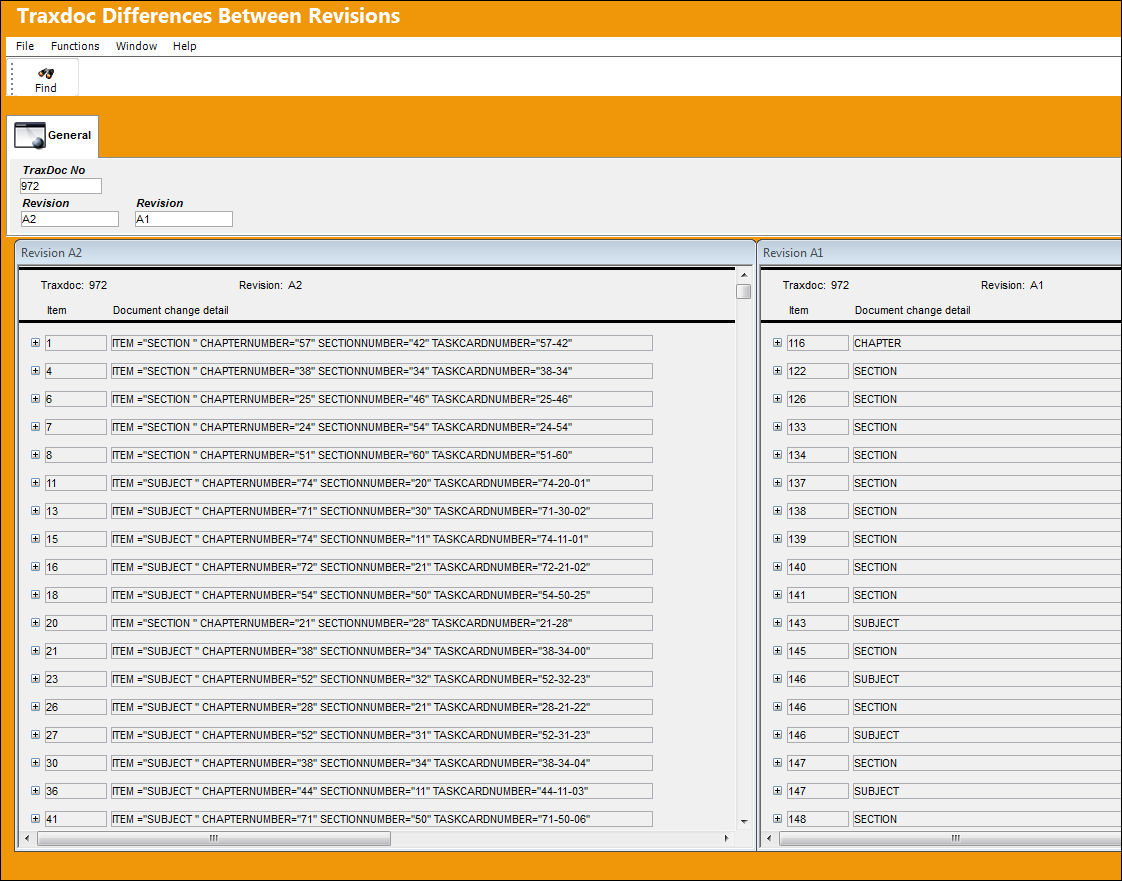Expand item 8 in Revision A2 list

(x=35, y=454)
